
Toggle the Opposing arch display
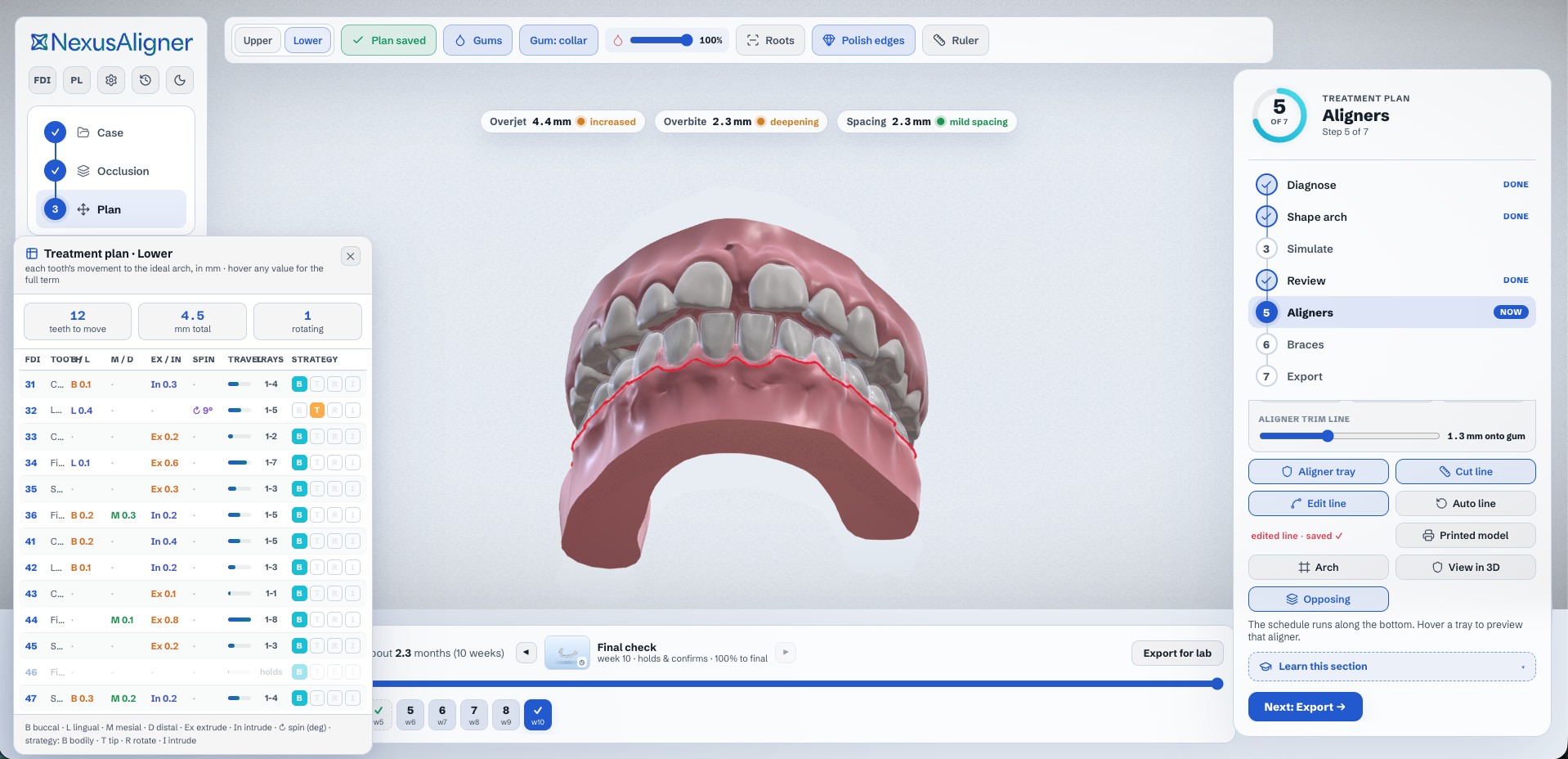point(1318,599)
